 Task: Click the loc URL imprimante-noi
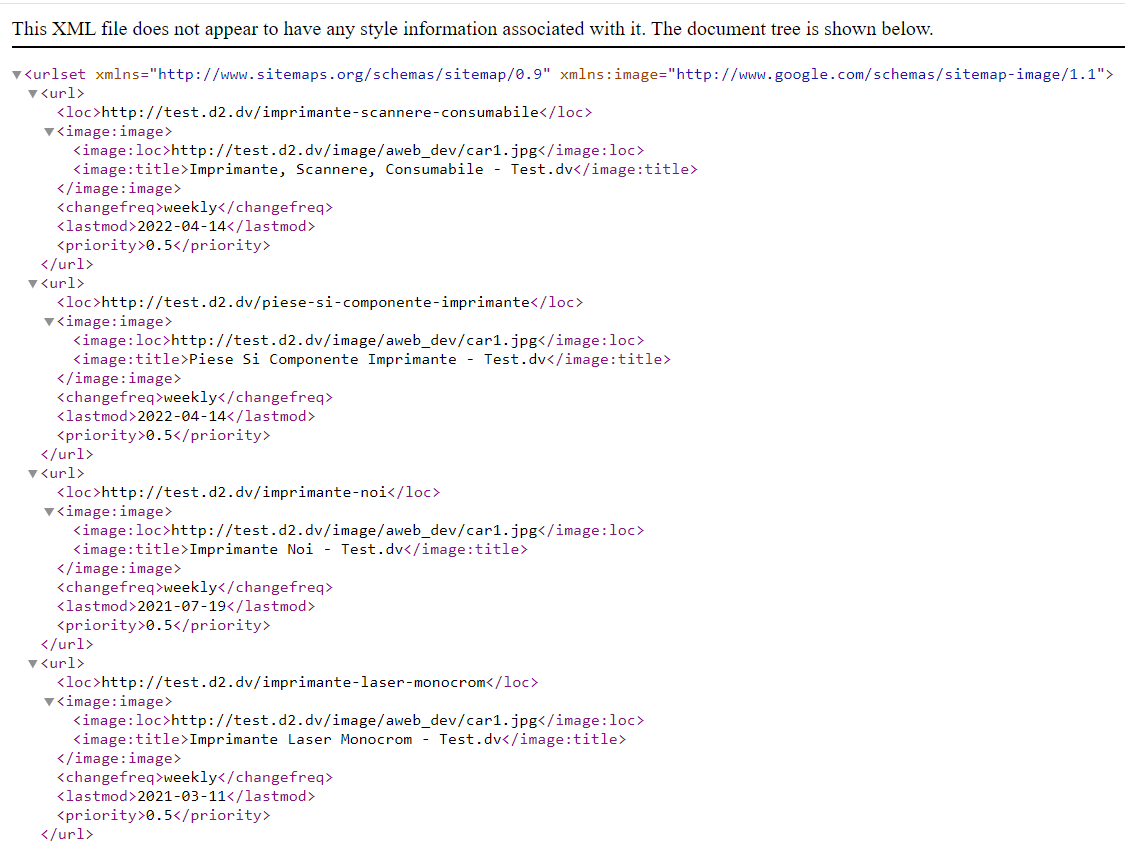244,493
